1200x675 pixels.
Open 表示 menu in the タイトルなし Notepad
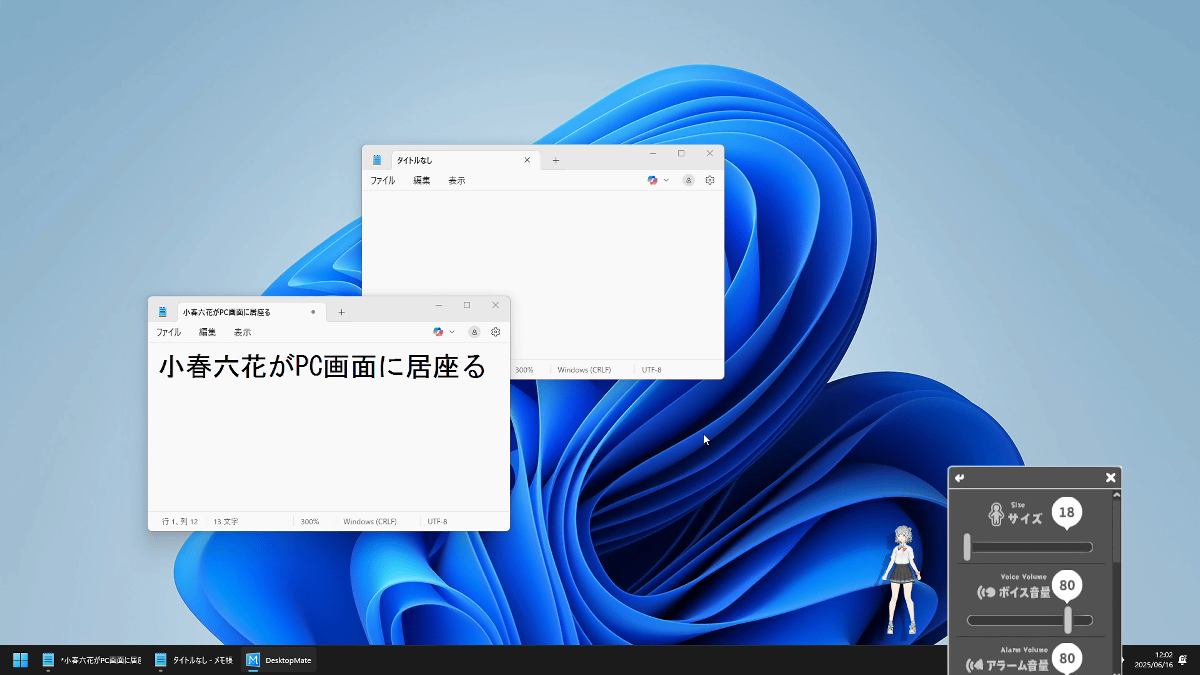(457, 180)
